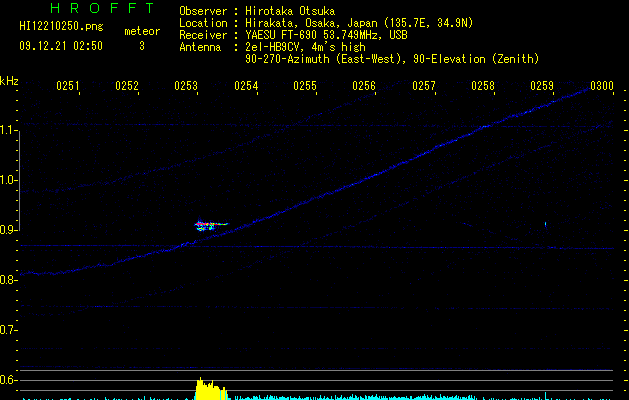Viewport: 629px width, 400px height.
Task: Click the 1.1 kHz frequency label
Action: coord(9,130)
